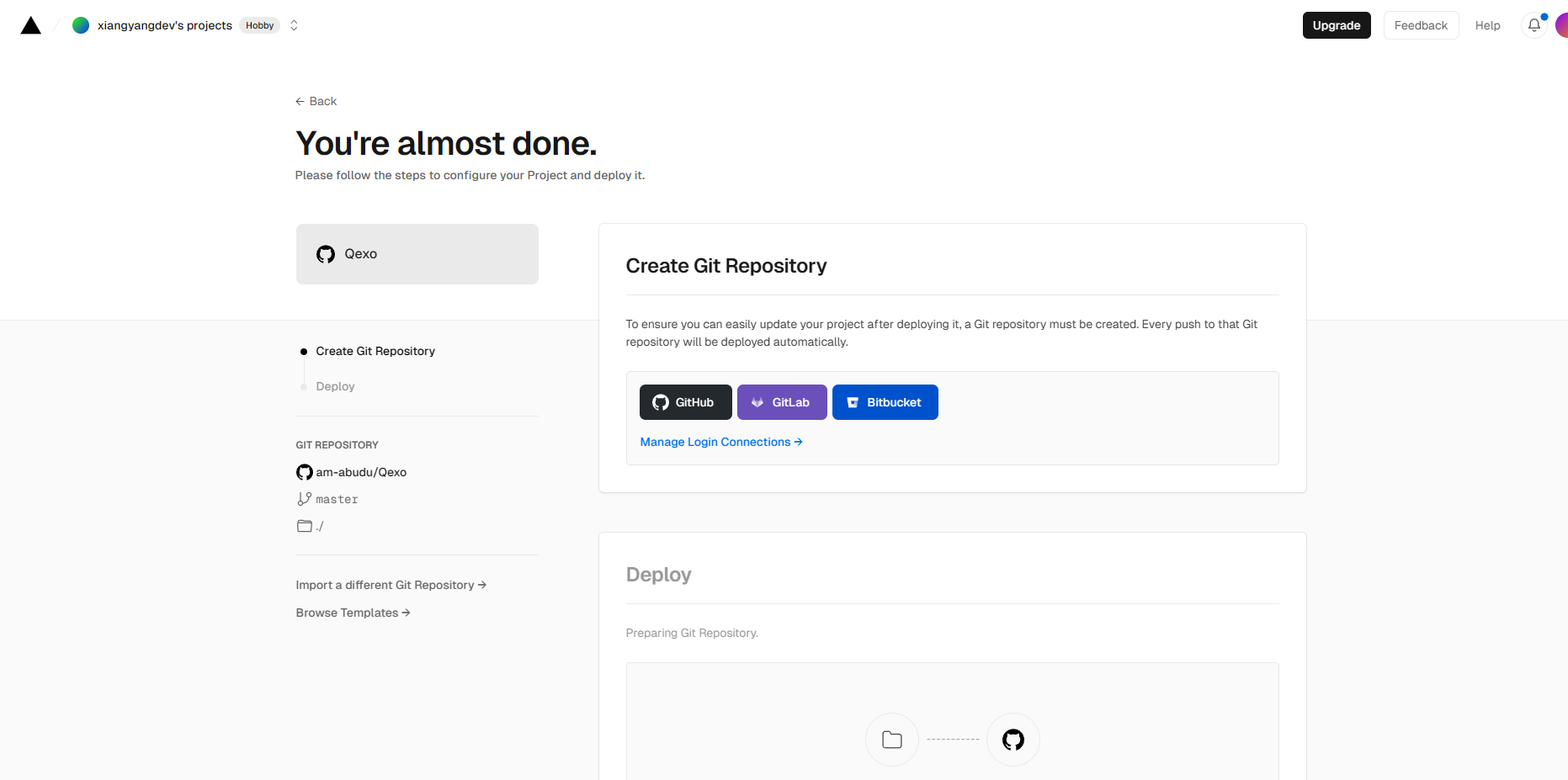Image resolution: width=1568 pixels, height=780 pixels.
Task: Click the Vercel triangle logo
Action: 31,25
